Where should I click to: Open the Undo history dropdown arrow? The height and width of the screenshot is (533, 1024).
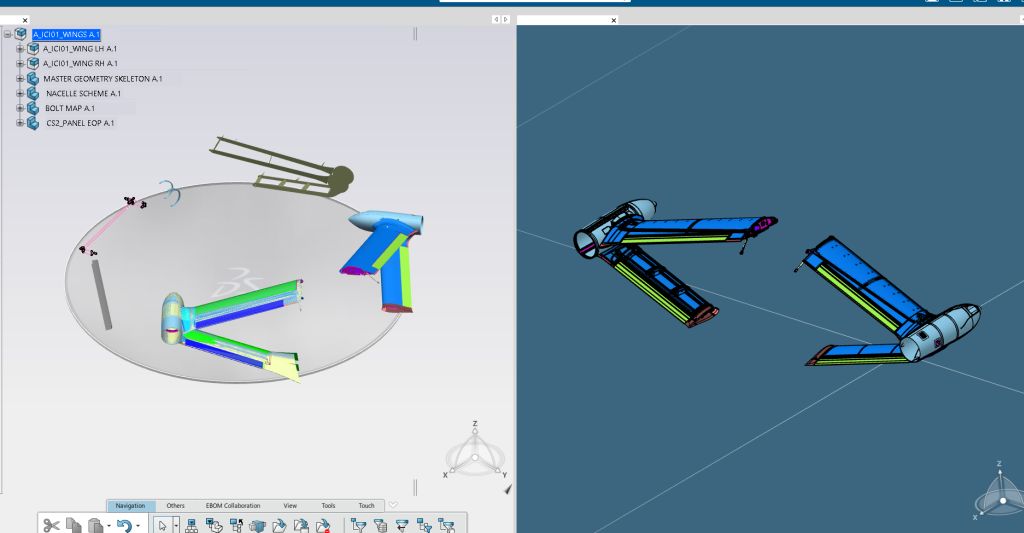pyautogui.click(x=138, y=525)
